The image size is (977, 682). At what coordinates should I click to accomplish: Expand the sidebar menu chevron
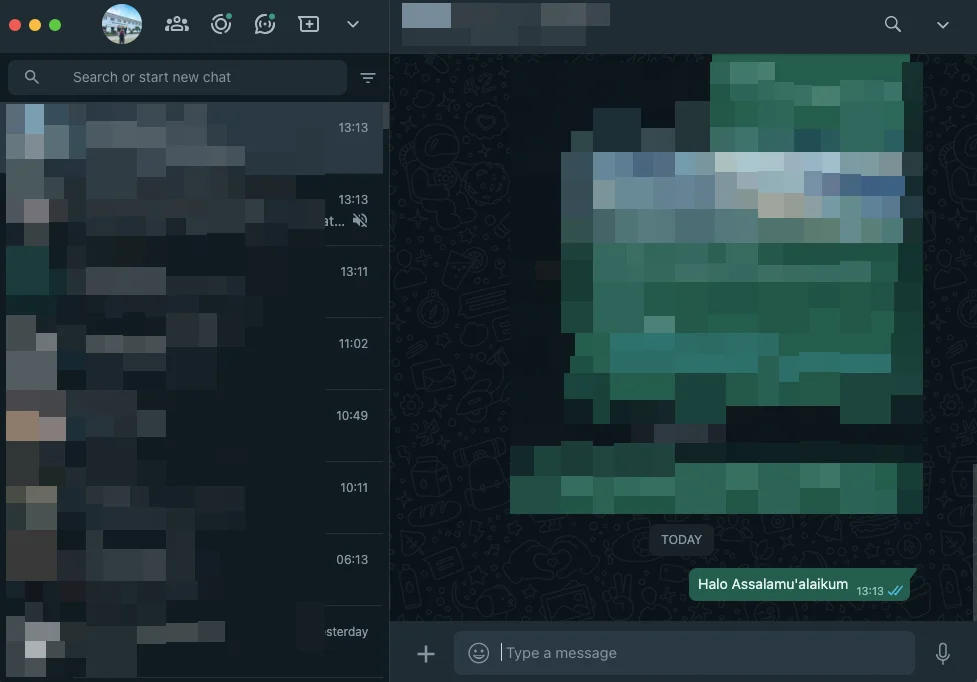click(352, 25)
